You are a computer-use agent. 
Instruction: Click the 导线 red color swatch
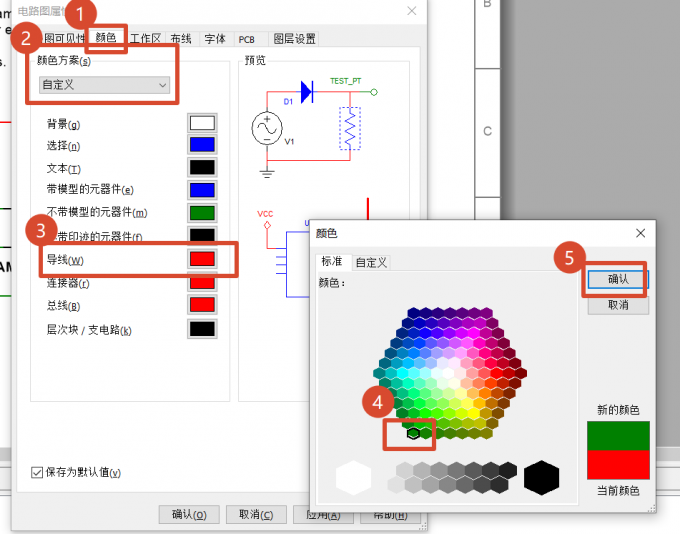pos(202,259)
